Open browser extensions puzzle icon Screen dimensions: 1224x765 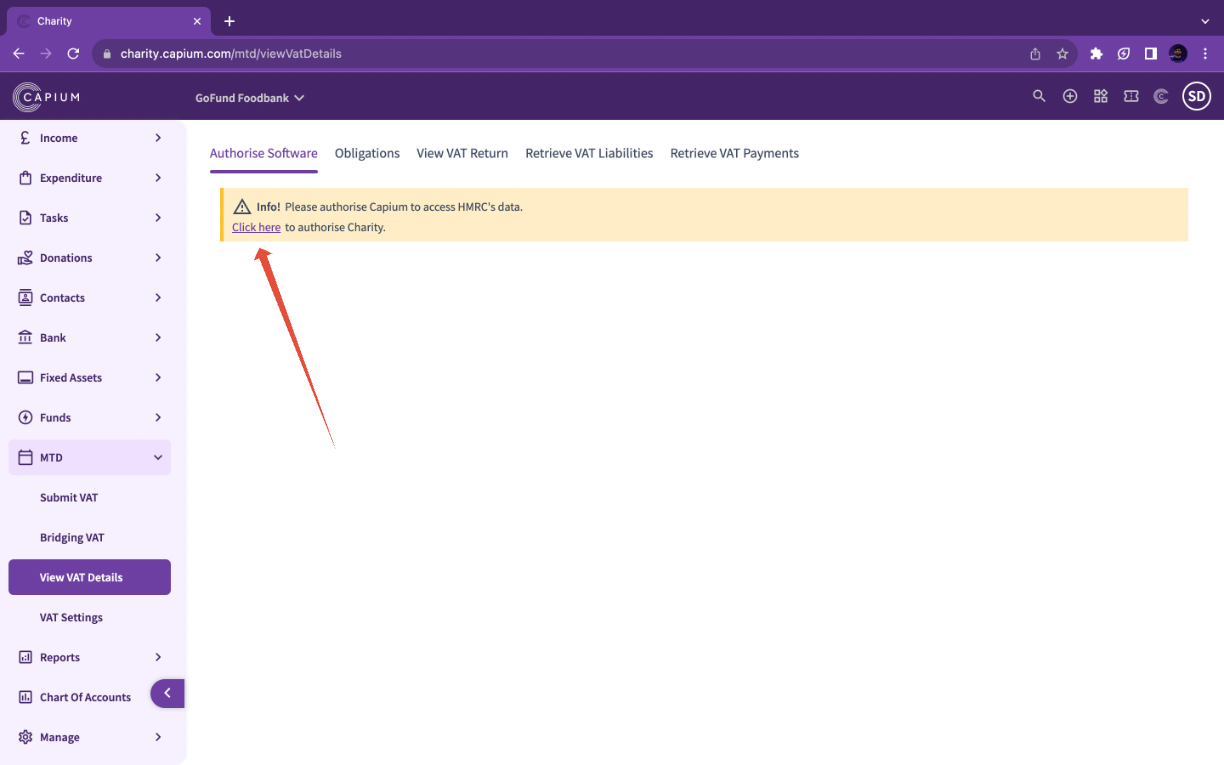coord(1096,54)
